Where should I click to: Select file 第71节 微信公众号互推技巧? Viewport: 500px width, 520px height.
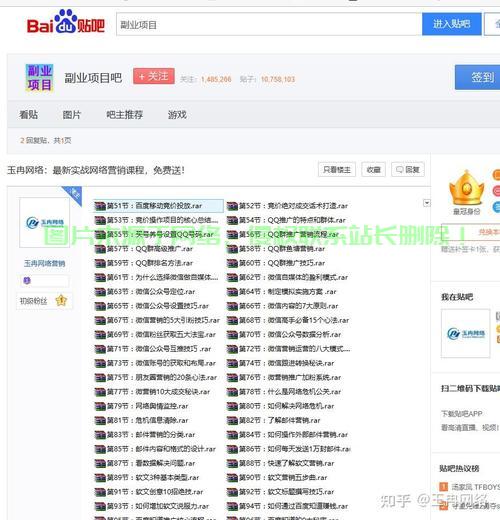[153, 349]
